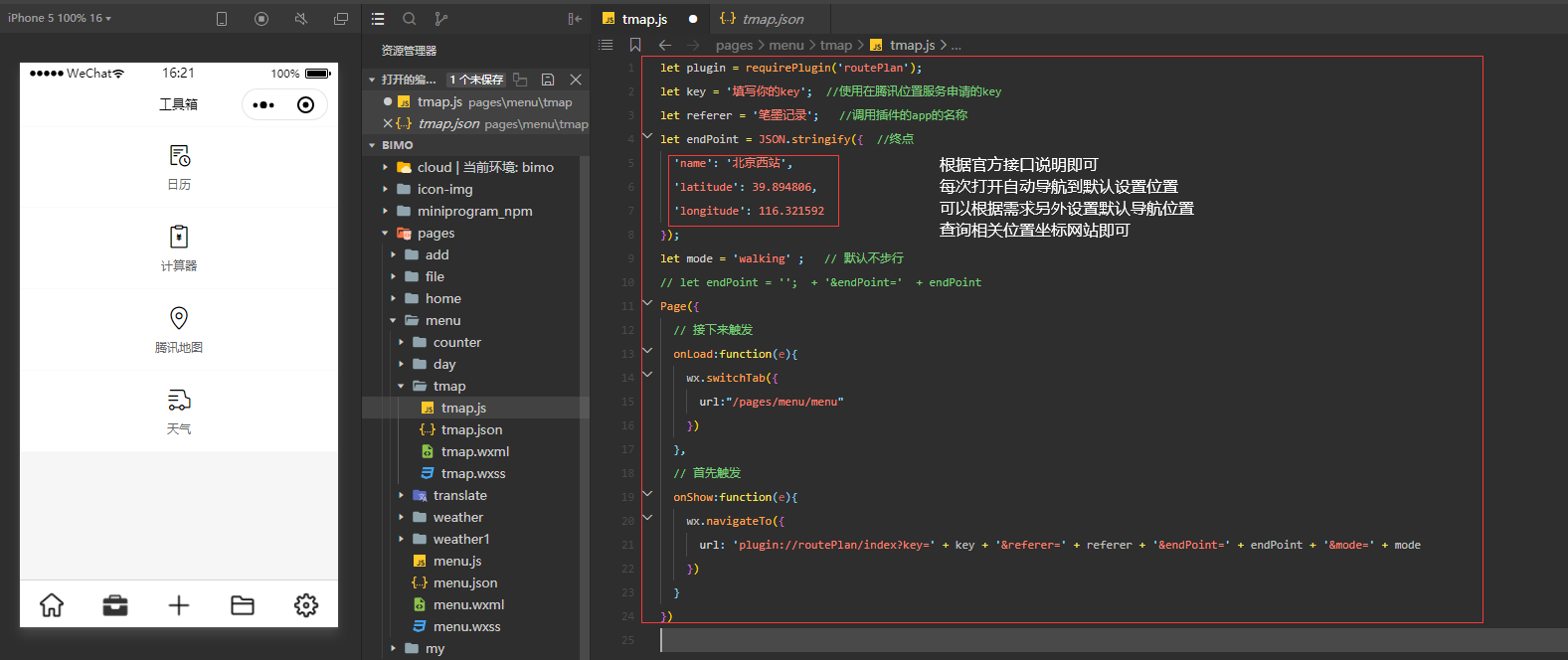Open the mini program capsule more dots

click(x=263, y=104)
